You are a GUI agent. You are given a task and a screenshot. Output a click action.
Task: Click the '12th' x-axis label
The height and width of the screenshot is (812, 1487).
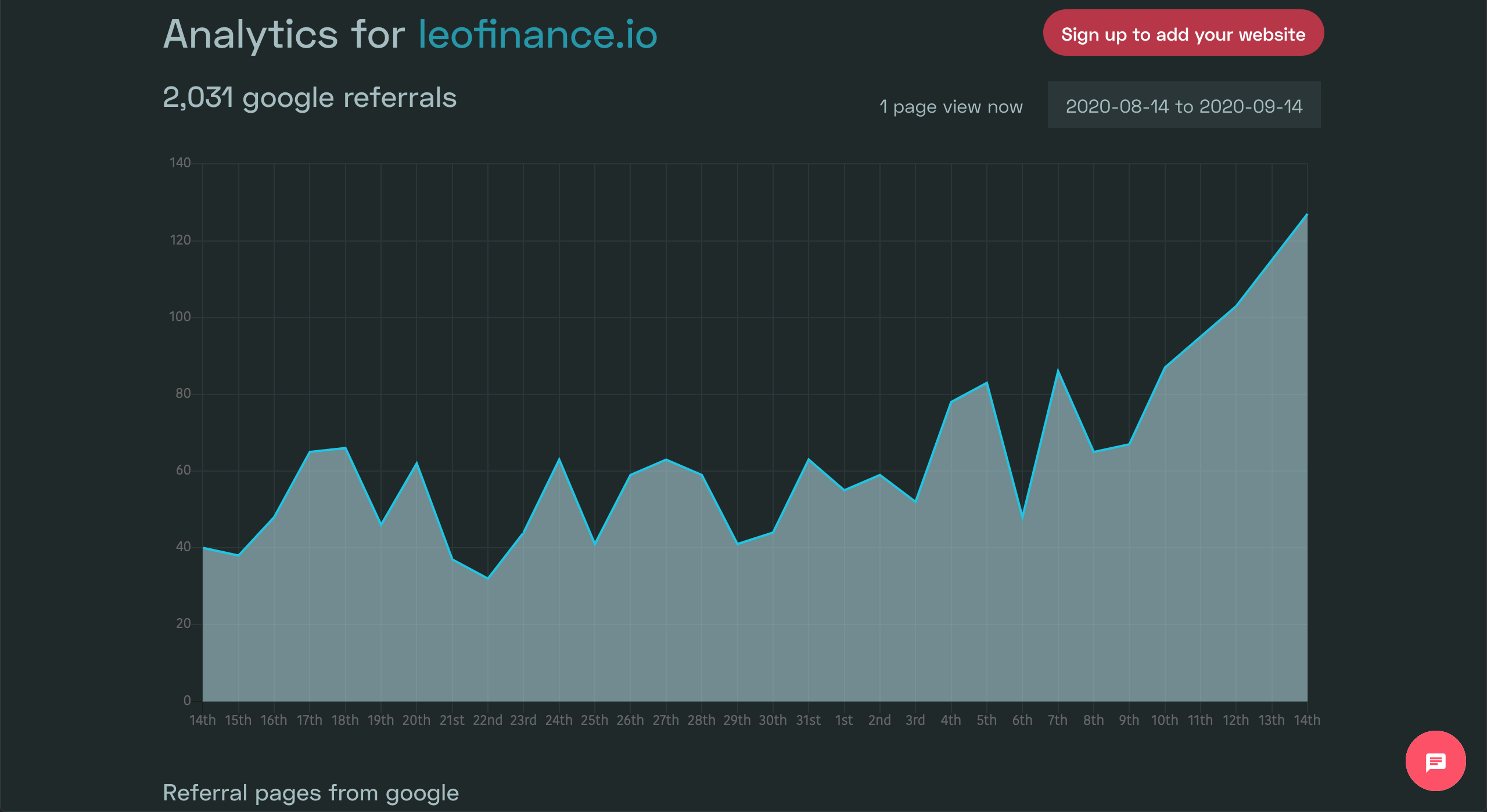1235,720
